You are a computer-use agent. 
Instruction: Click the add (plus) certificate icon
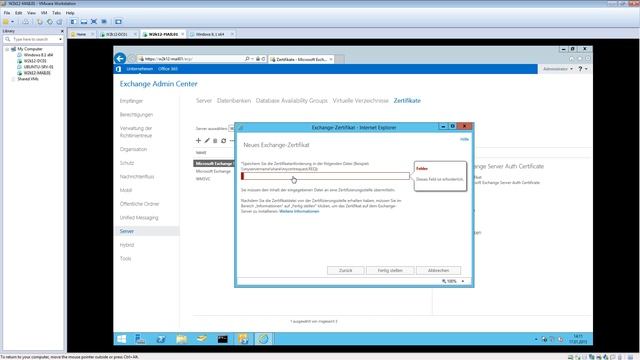198,140
